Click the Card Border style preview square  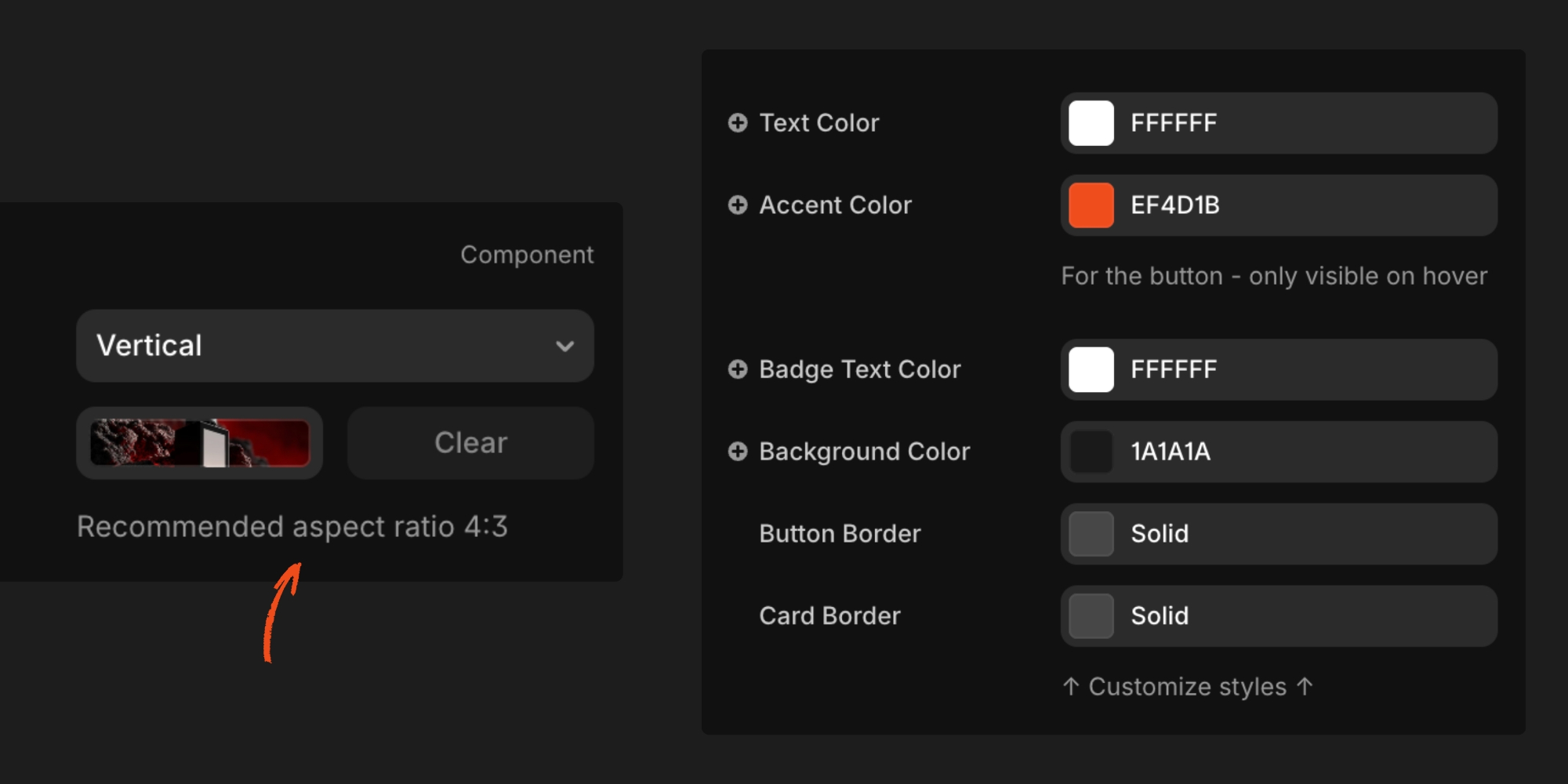click(1091, 616)
